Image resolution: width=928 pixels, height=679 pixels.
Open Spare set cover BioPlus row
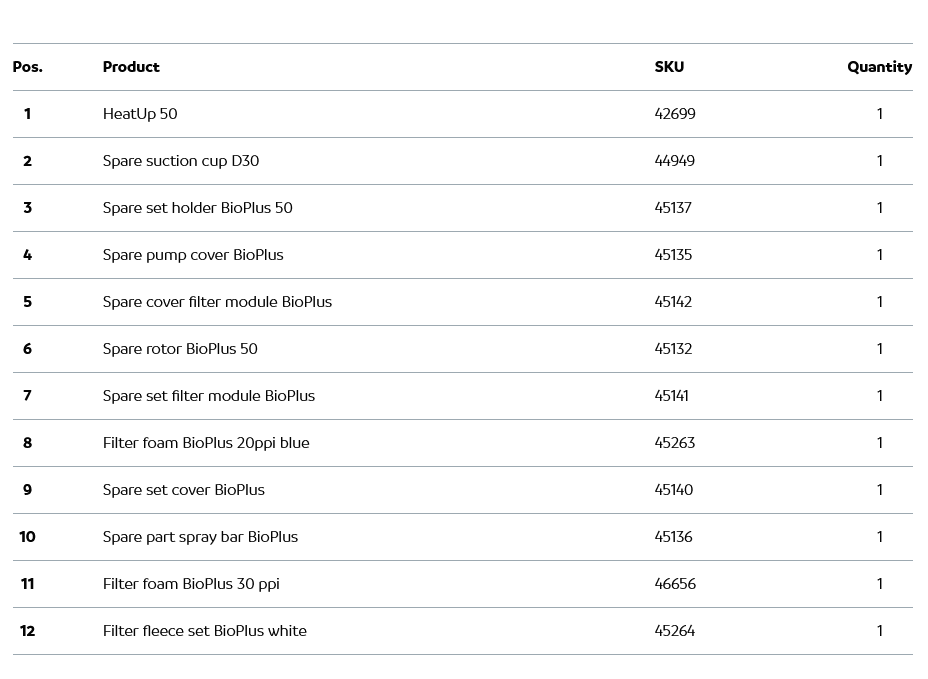pos(183,490)
